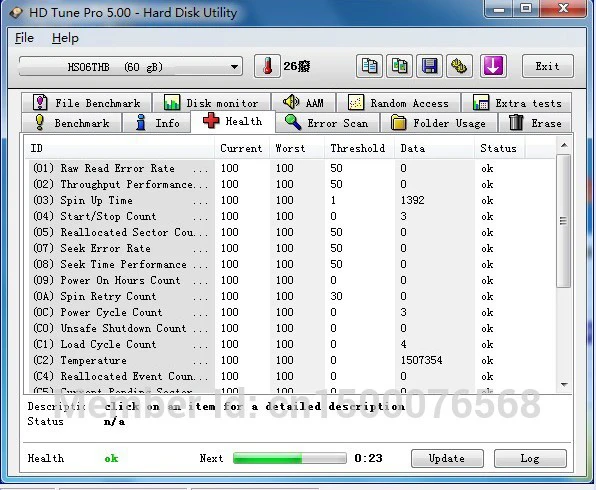
Task: Click the Data column header
Action: pyautogui.click(x=434, y=148)
